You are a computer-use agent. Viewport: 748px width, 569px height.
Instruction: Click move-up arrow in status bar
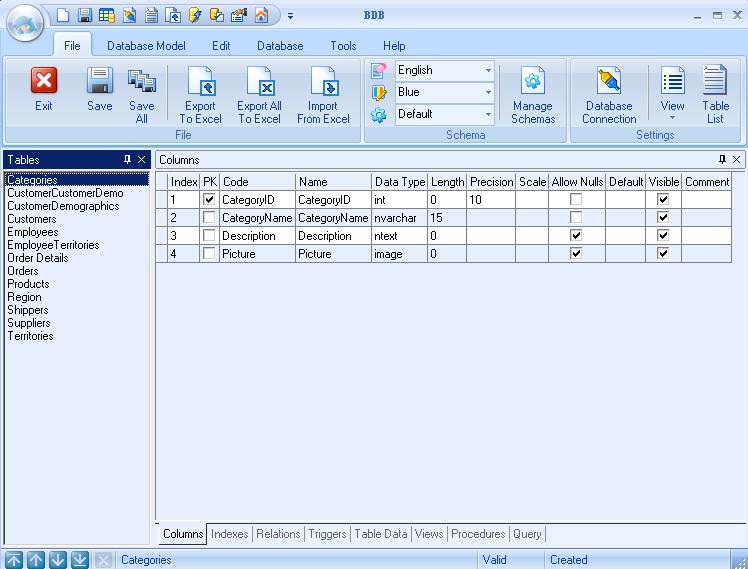point(36,560)
